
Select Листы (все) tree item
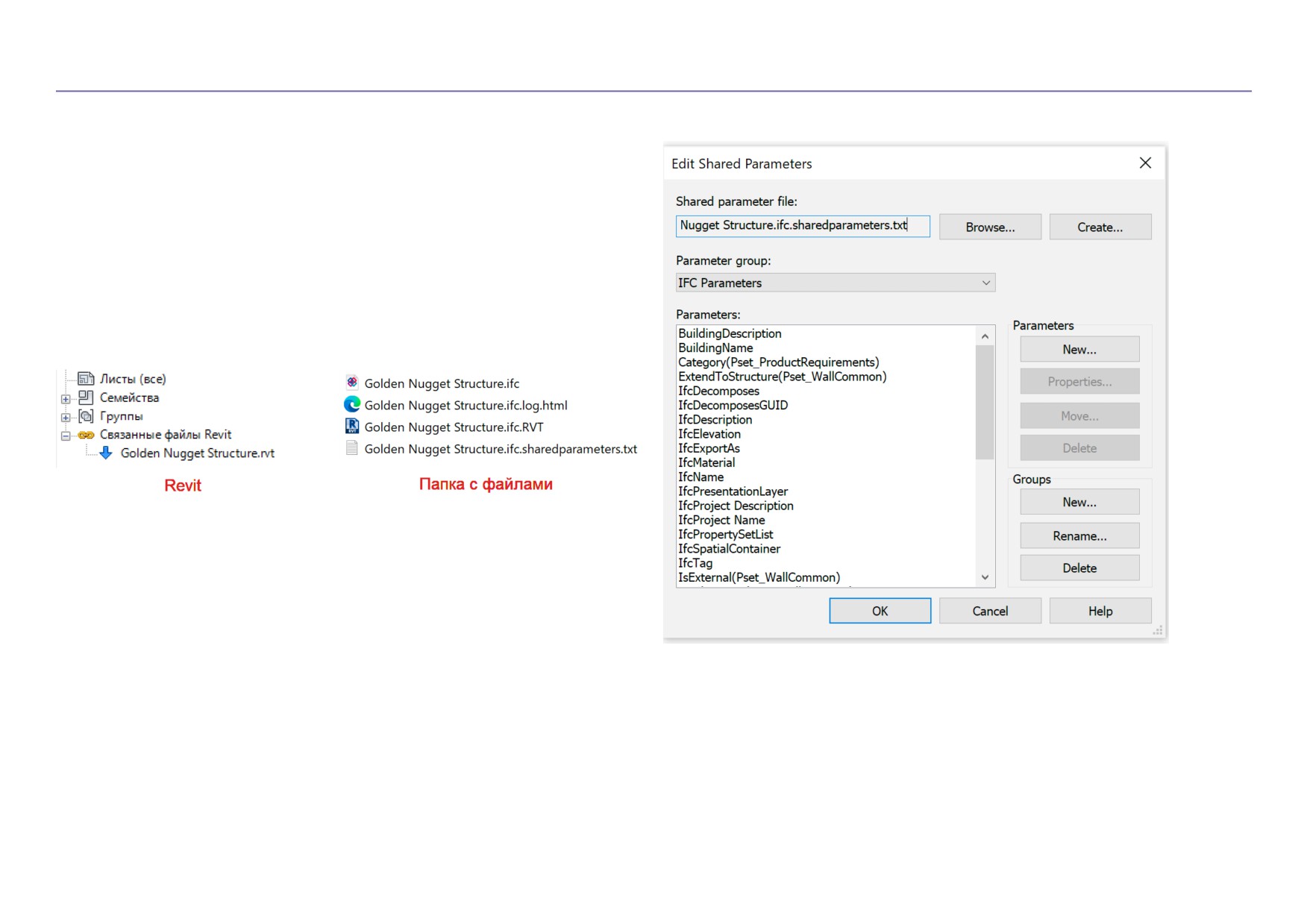click(x=133, y=379)
